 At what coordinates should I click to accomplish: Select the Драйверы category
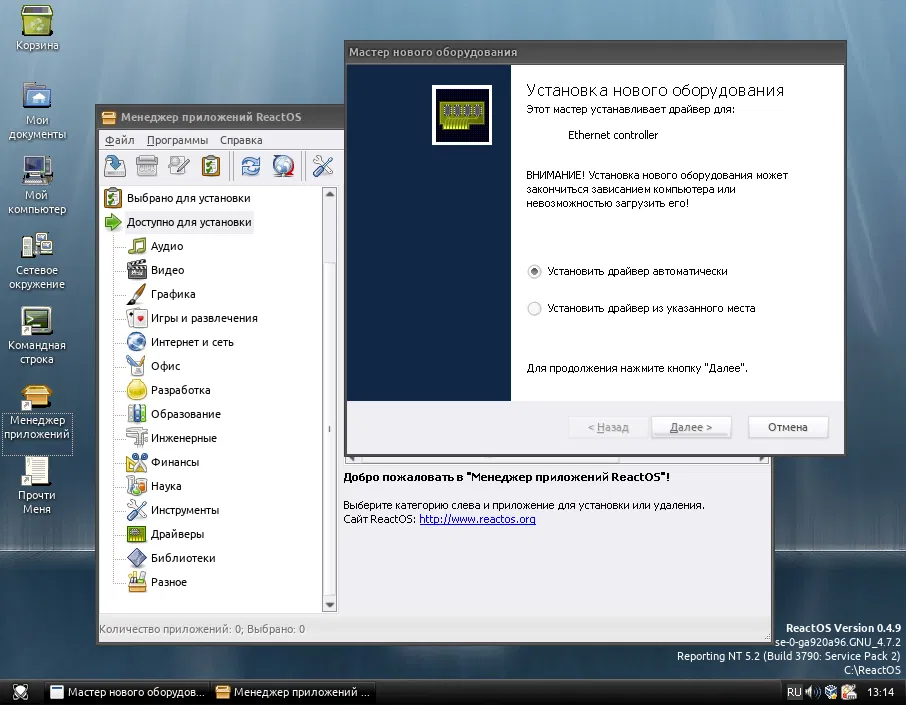point(177,534)
